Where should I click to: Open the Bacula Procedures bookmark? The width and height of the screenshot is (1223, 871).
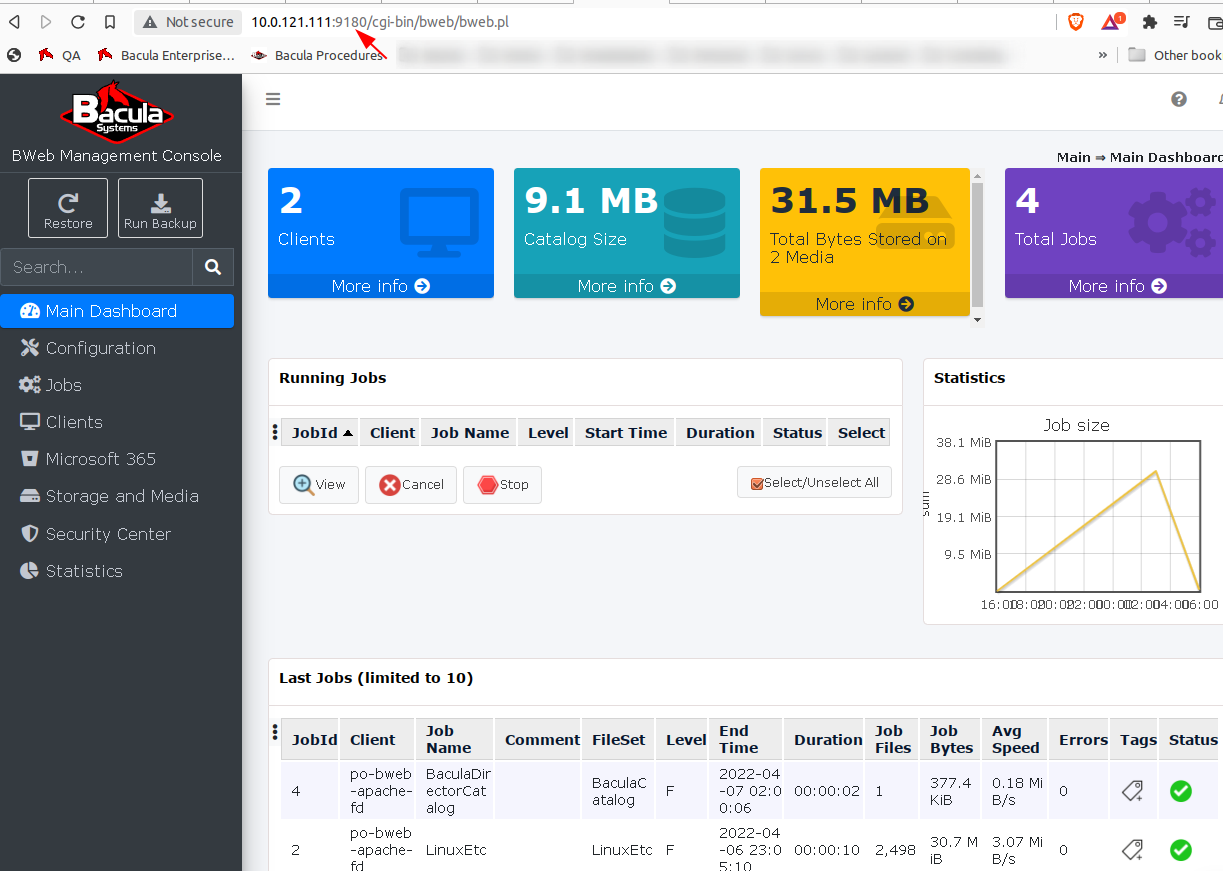coord(317,55)
